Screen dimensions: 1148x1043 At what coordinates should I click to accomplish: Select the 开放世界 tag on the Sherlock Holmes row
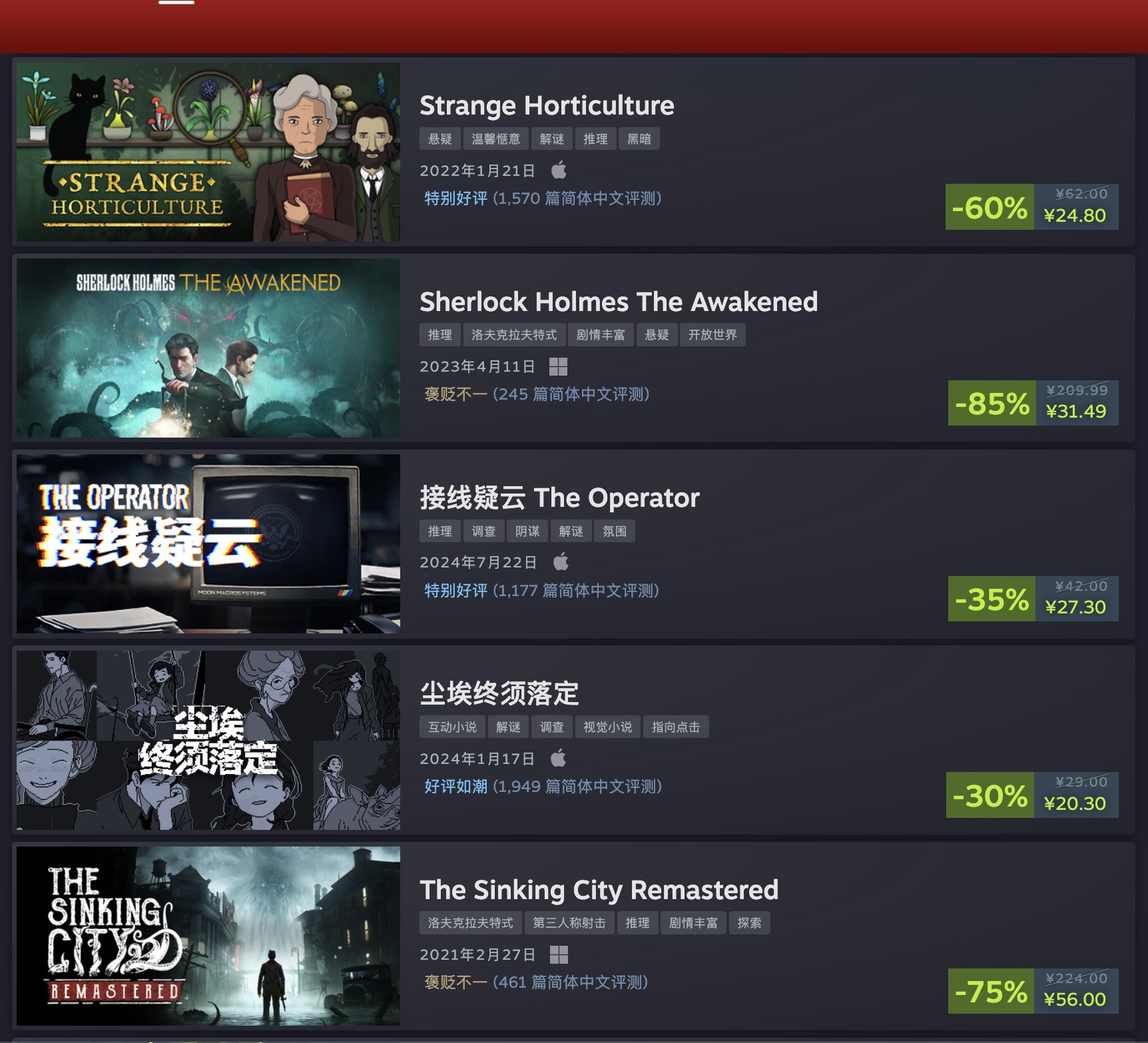[x=713, y=334]
